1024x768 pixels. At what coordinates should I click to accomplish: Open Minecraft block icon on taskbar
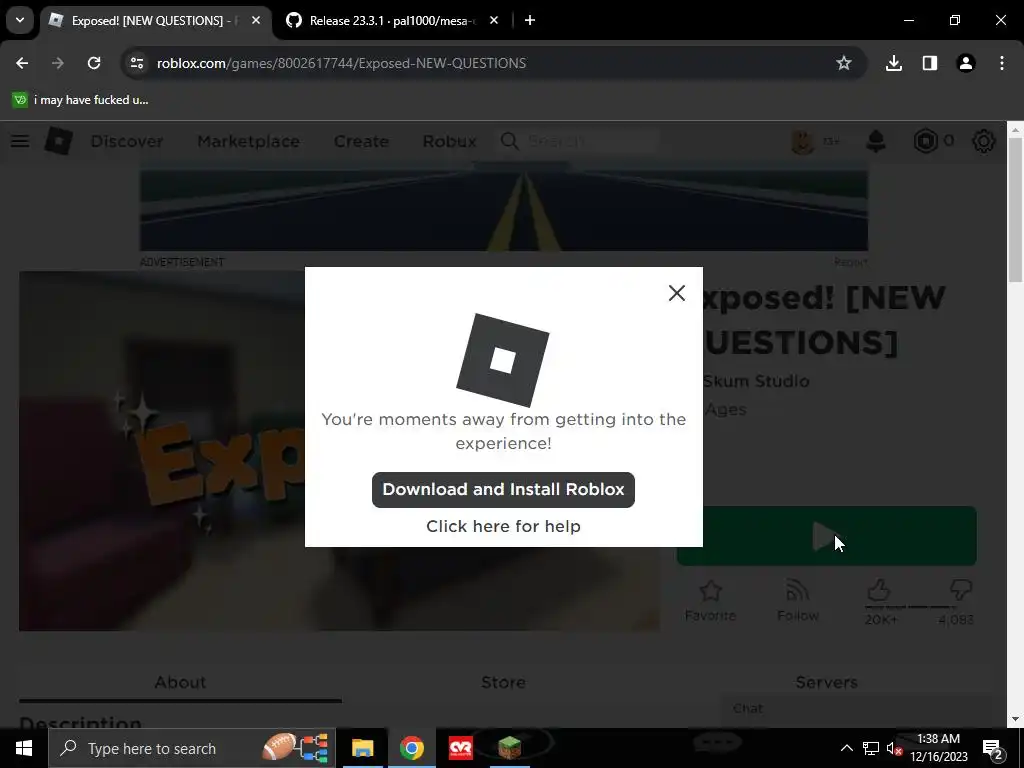509,748
